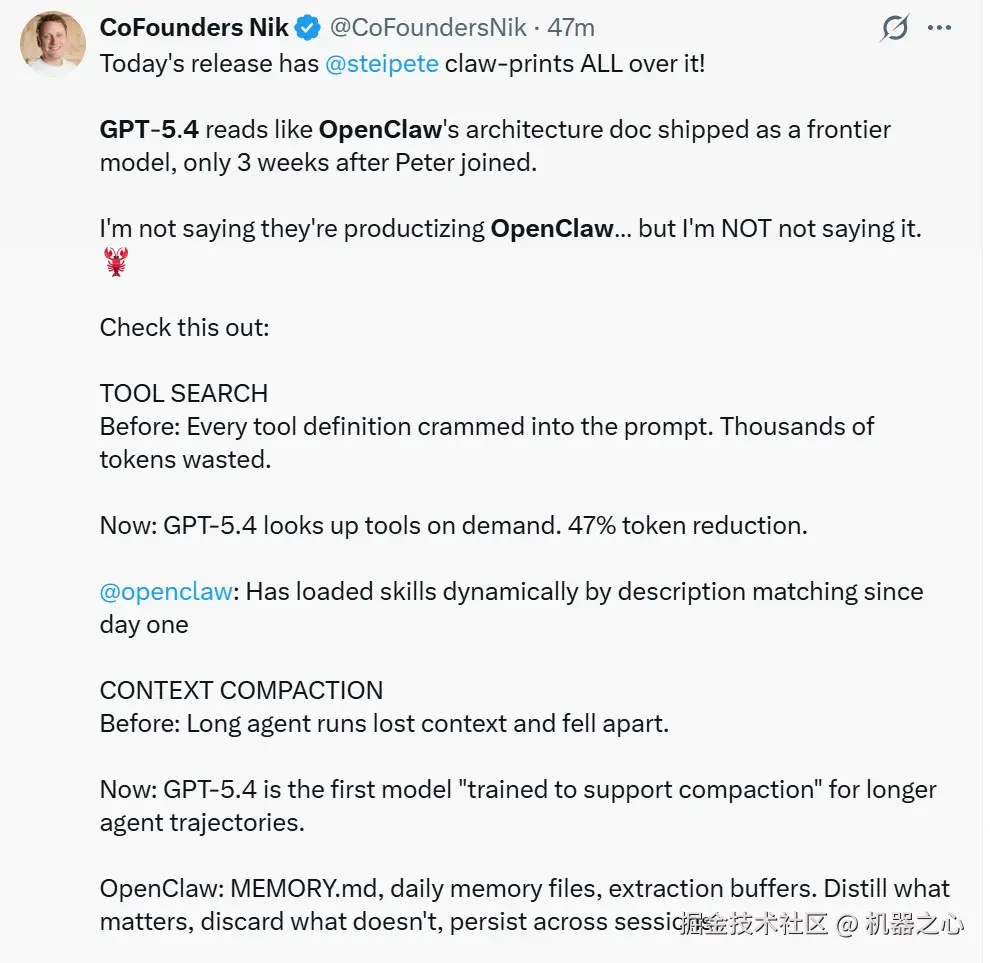Click the @openclaw mention link
Screen dimensions: 990x963
166,591
